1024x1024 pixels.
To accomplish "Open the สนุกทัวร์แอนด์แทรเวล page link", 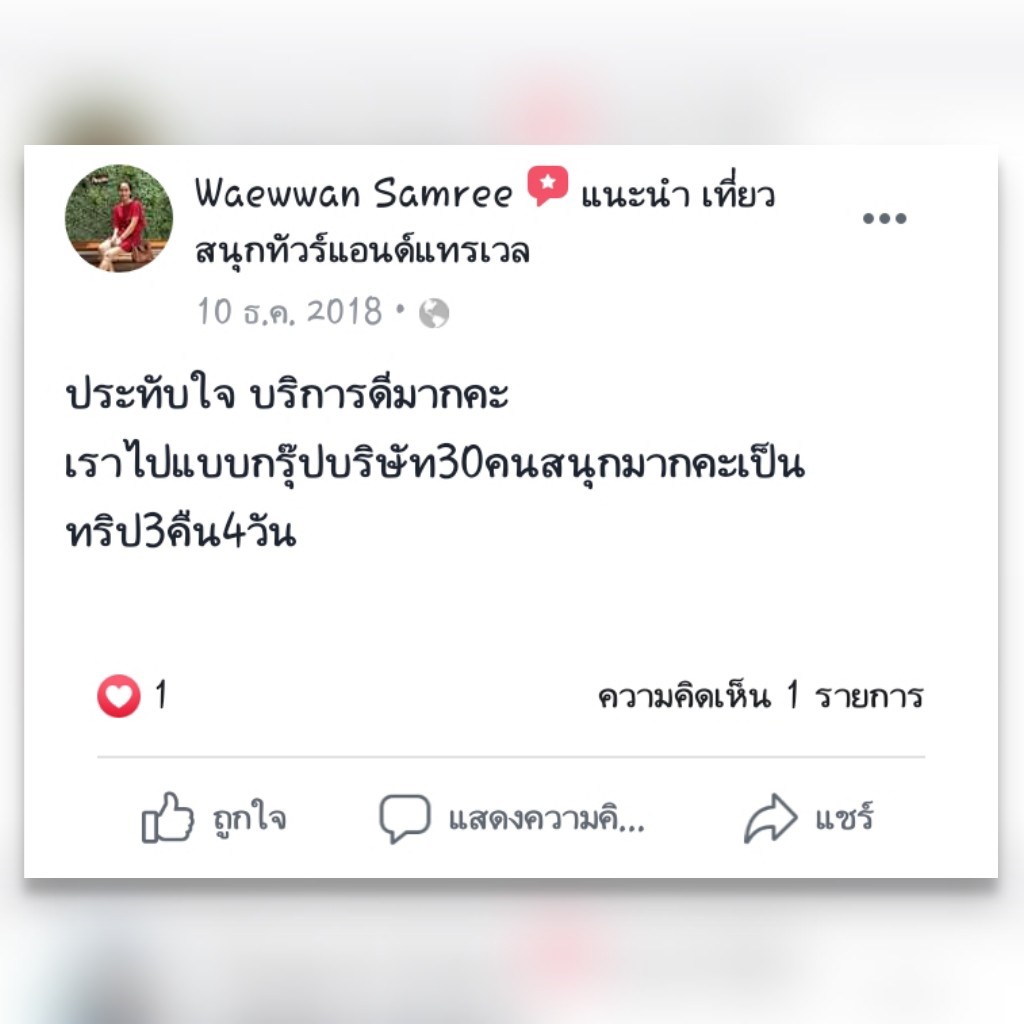I will pyautogui.click(x=362, y=251).
